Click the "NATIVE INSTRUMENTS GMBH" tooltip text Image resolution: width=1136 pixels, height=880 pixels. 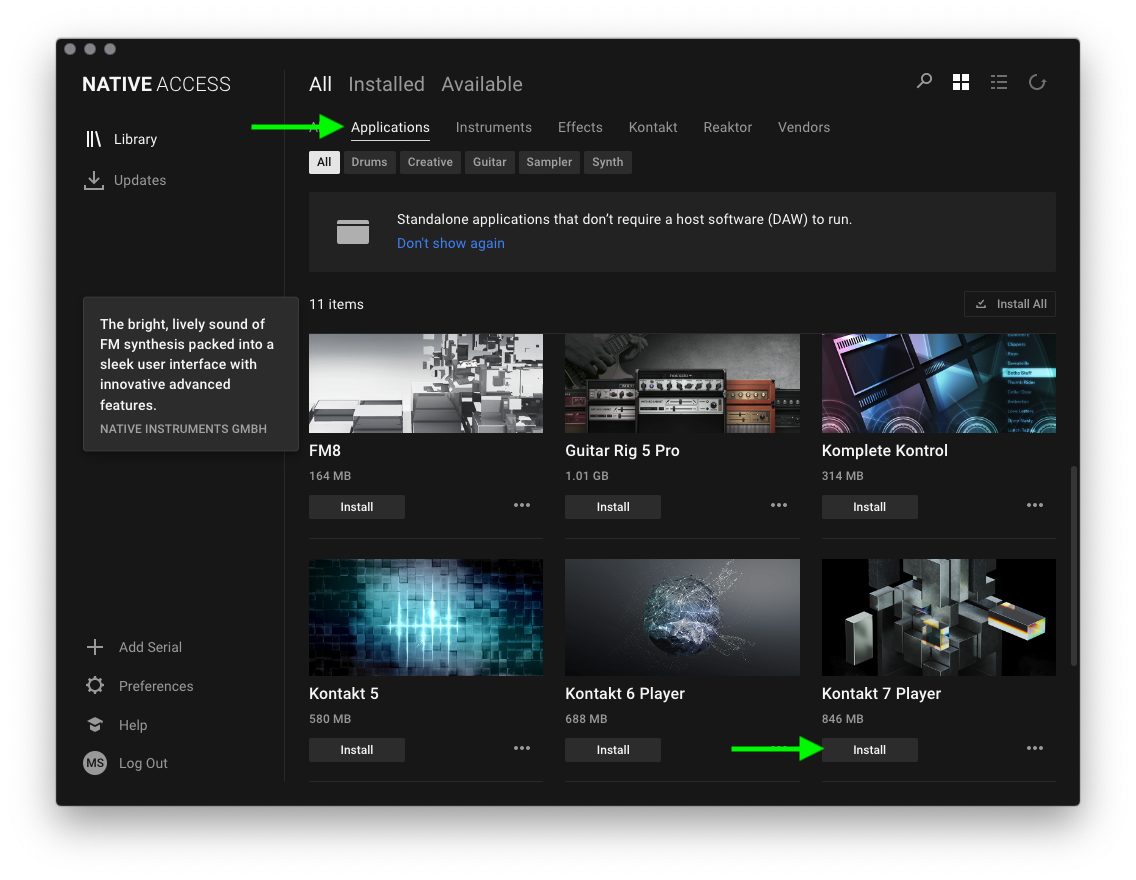pyautogui.click(x=183, y=429)
